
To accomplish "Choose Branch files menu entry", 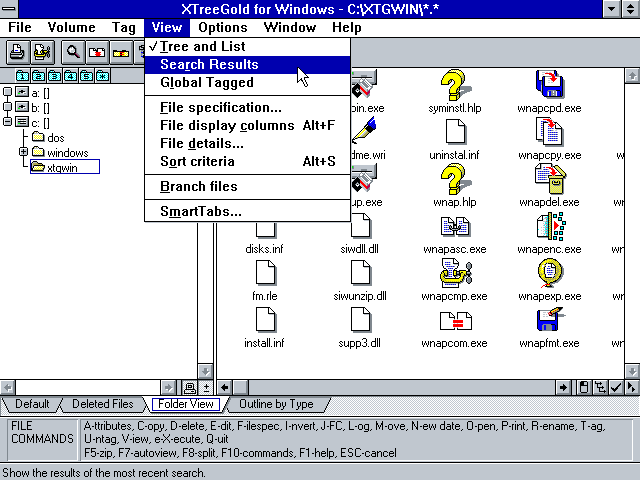I will tap(247, 187).
